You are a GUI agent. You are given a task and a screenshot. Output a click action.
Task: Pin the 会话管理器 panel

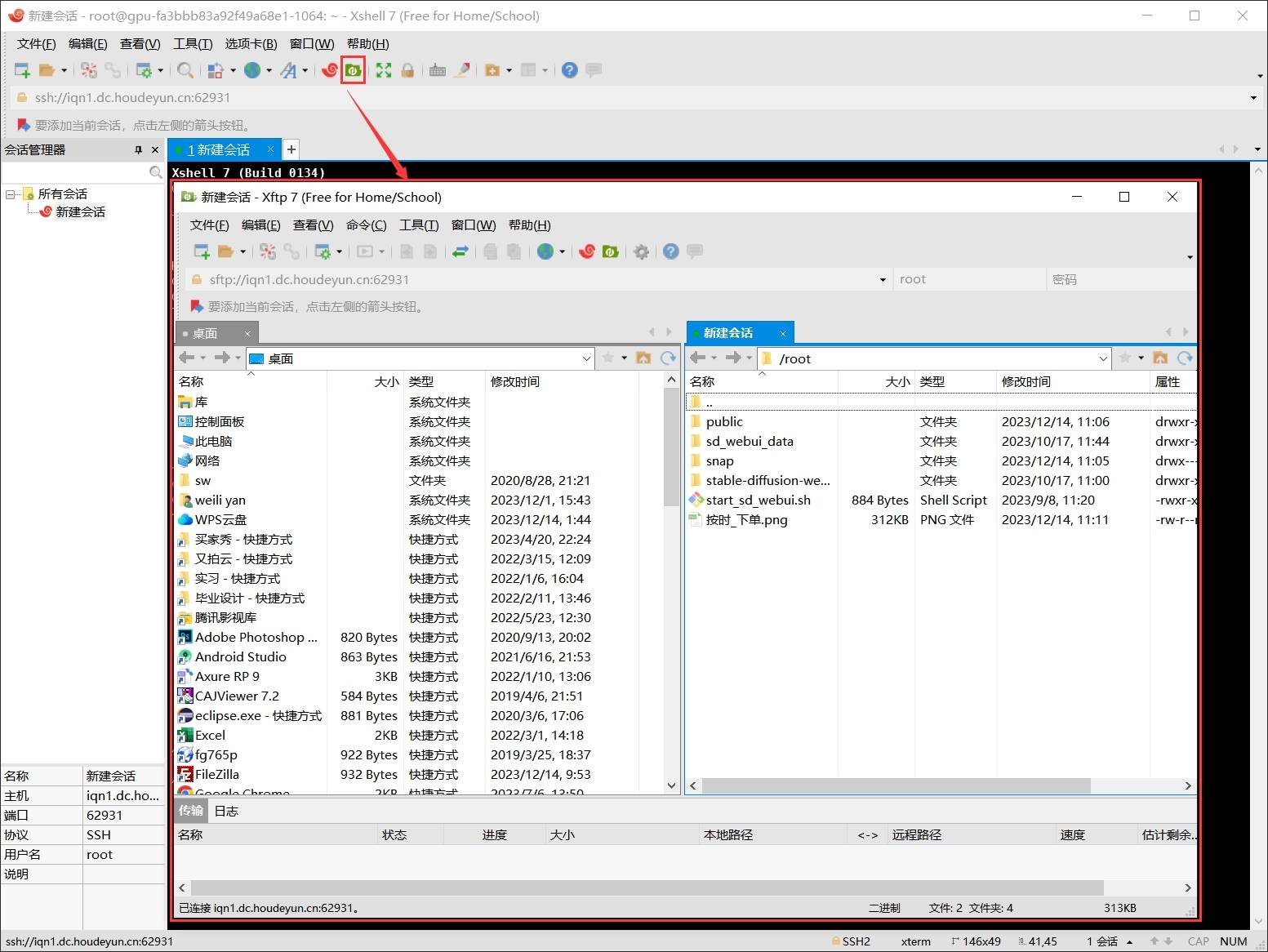[138, 150]
